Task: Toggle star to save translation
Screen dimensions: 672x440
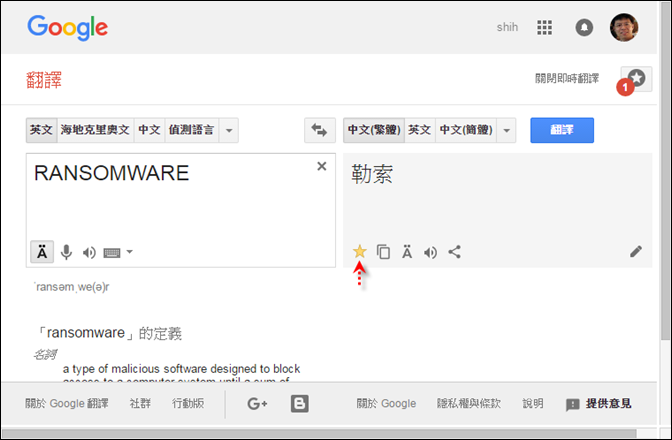Action: click(x=360, y=251)
